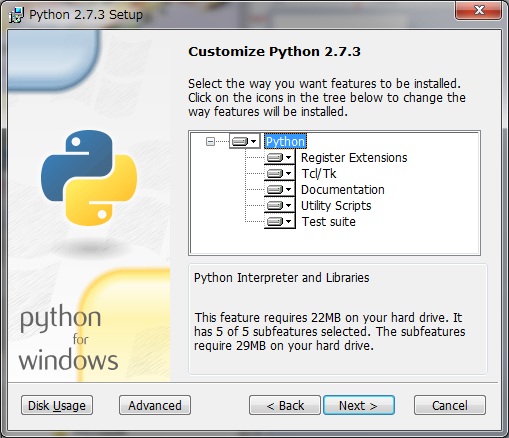
Task: Open install options for Utility Scripts
Action: [x=280, y=205]
